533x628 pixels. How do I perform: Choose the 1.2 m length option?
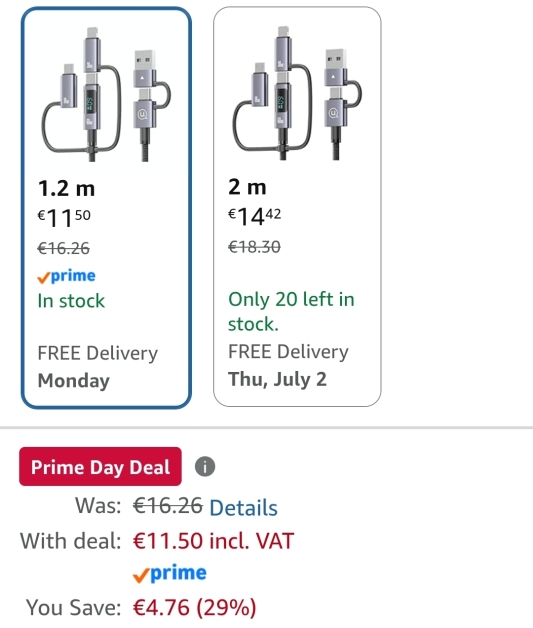coord(106,207)
